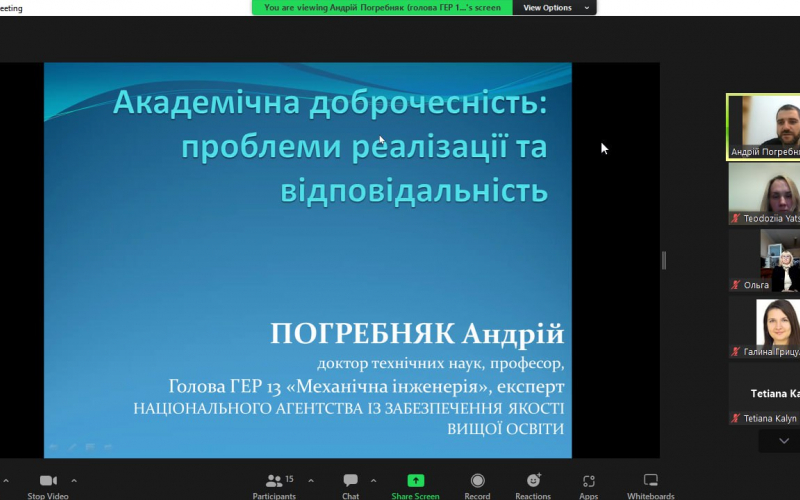Click the participant count 15
Viewport: 800px width, 500px height.
click(x=289, y=479)
